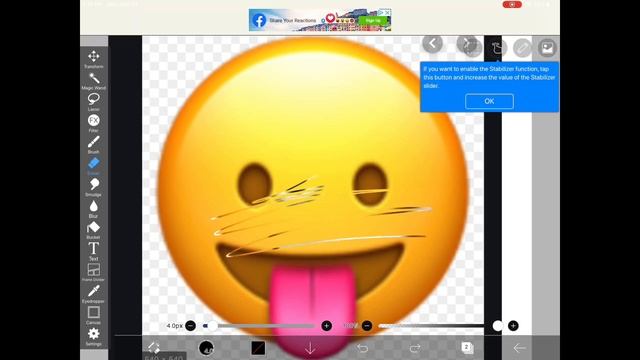Select the Text tool
This screenshot has width=640, height=360.
click(93, 251)
